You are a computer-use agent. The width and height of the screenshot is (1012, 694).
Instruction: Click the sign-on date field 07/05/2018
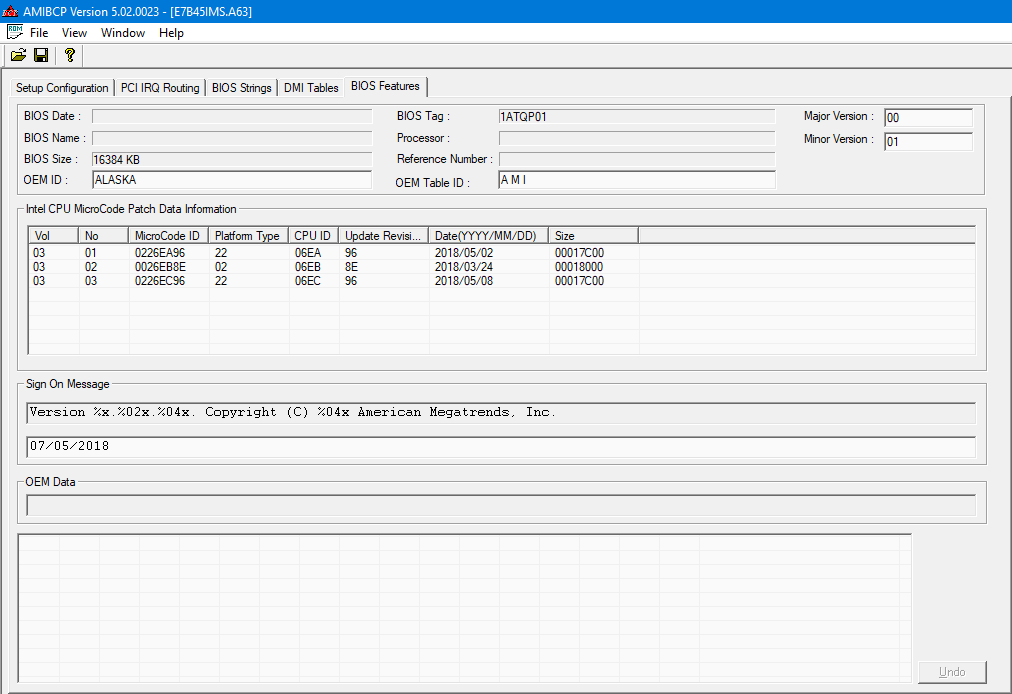(500, 446)
